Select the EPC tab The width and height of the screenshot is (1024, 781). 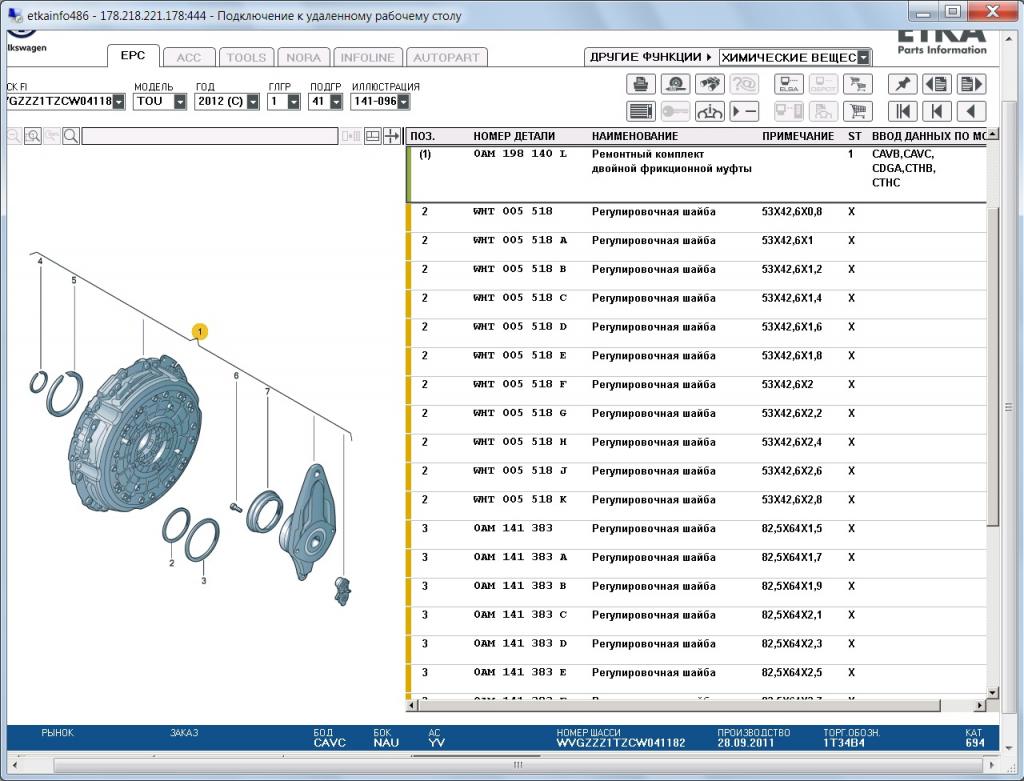tap(133, 56)
